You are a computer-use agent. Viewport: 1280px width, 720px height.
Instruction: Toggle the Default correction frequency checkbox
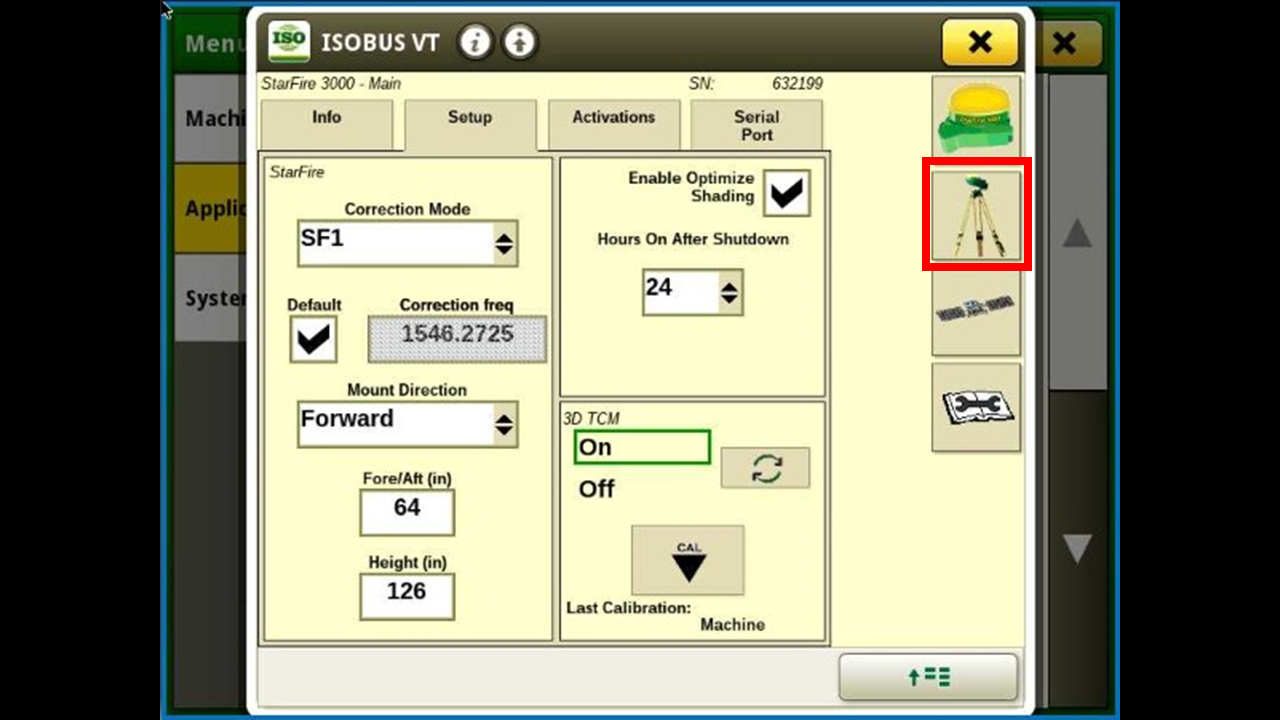313,340
